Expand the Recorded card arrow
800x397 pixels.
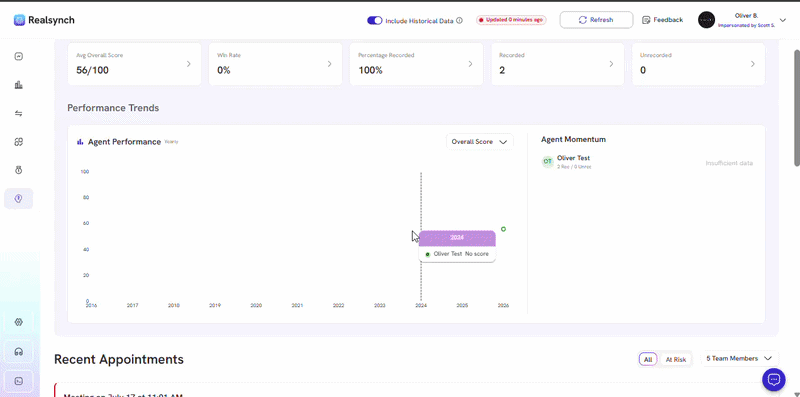[x=611, y=64]
